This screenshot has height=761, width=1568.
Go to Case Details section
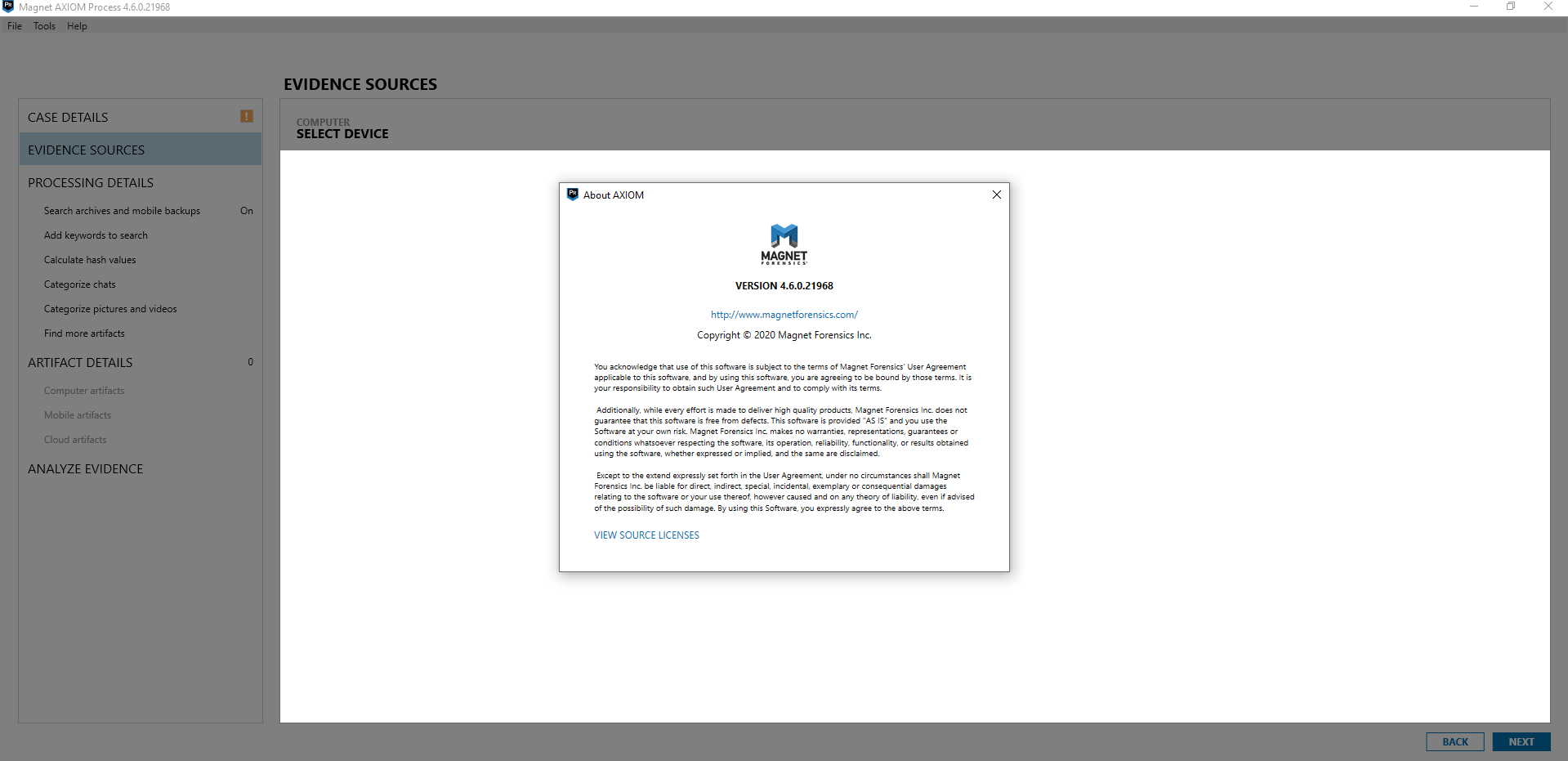pyautogui.click(x=141, y=117)
